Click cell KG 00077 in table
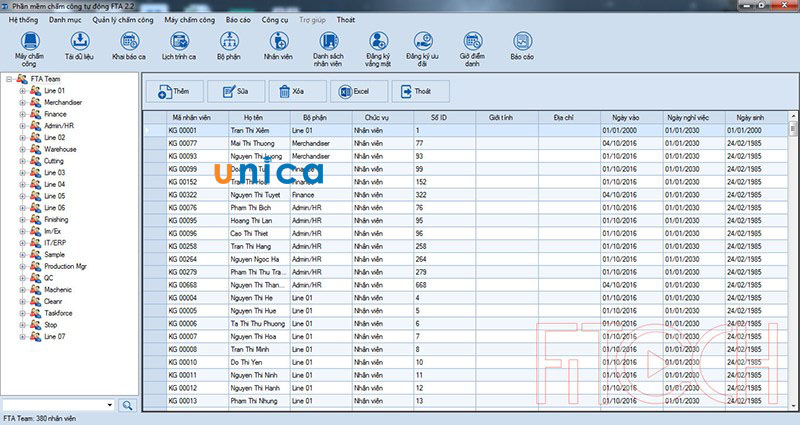 (197, 143)
